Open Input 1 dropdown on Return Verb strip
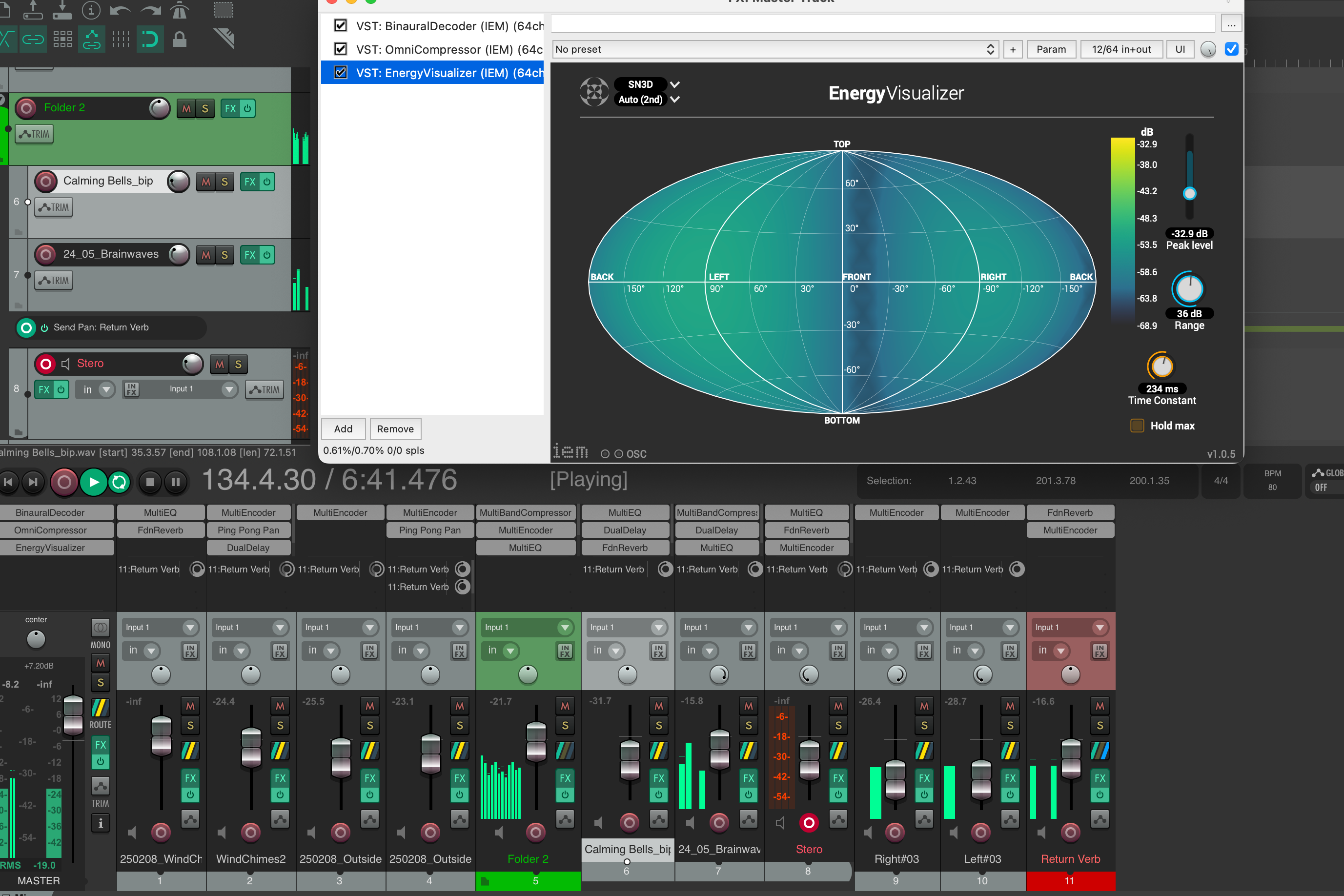This screenshot has width=1344, height=896. [x=1070, y=628]
